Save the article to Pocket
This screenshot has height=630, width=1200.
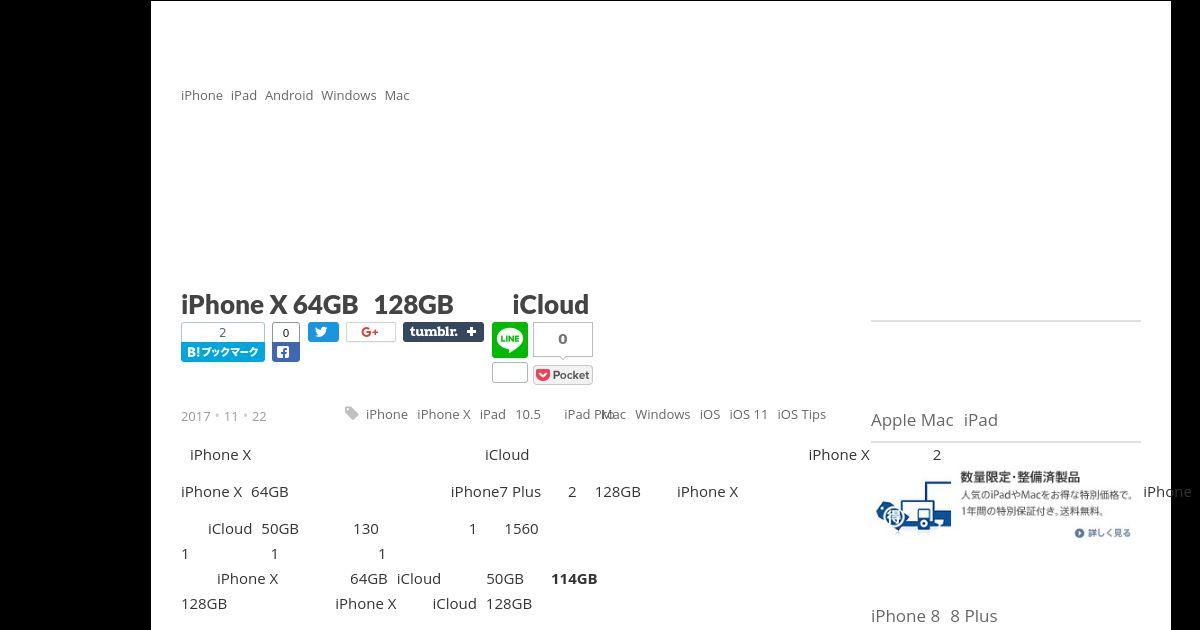[563, 375]
